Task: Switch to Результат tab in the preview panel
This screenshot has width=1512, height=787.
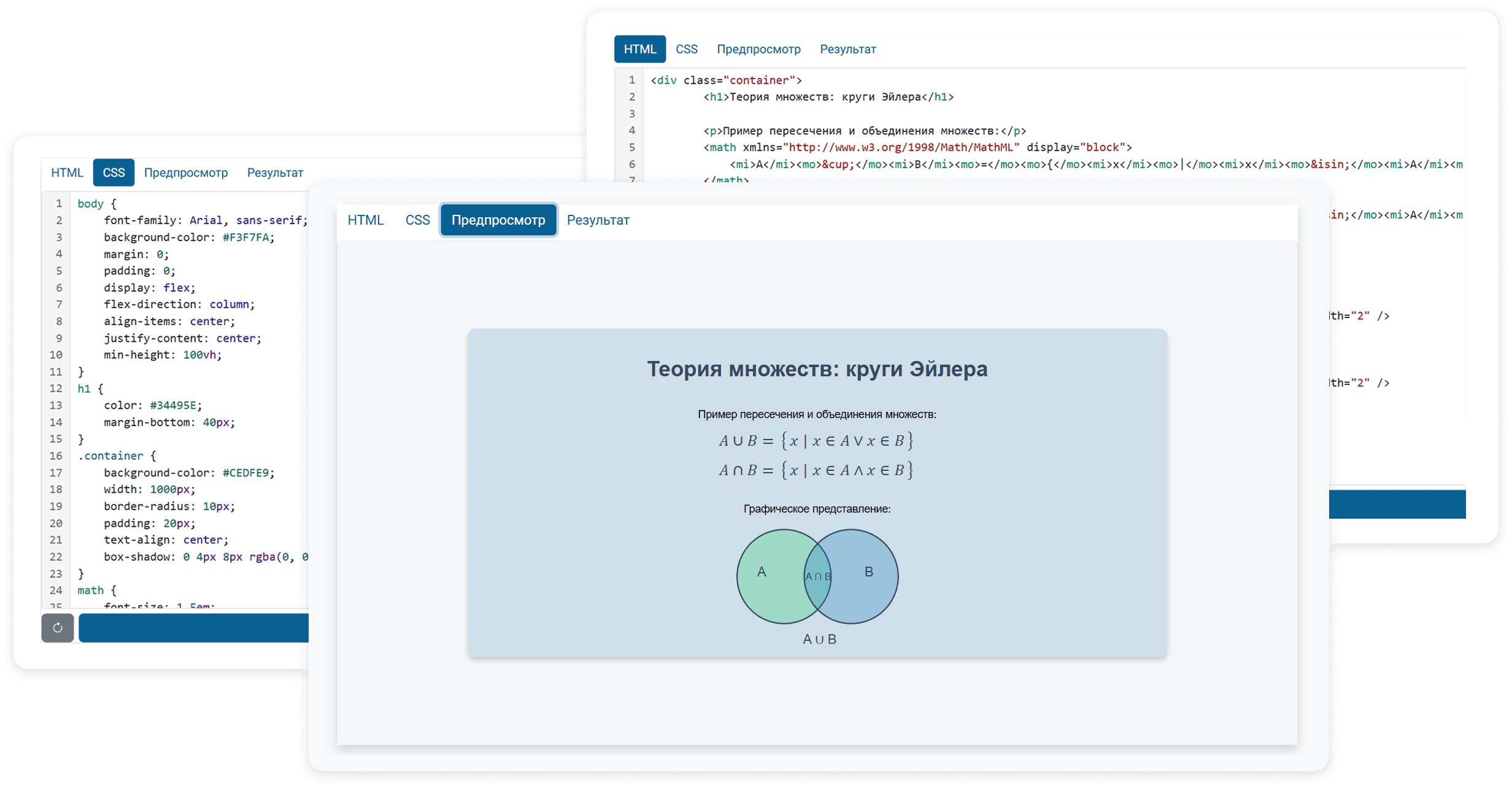Action: [x=598, y=220]
